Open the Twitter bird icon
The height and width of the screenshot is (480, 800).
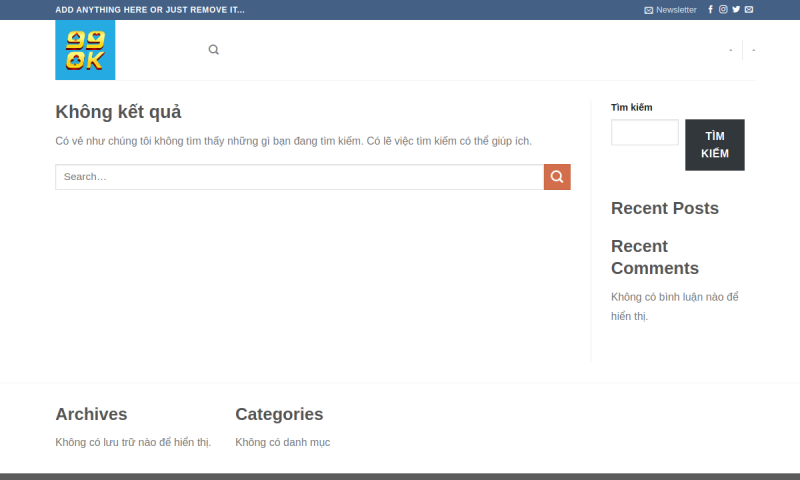point(736,10)
